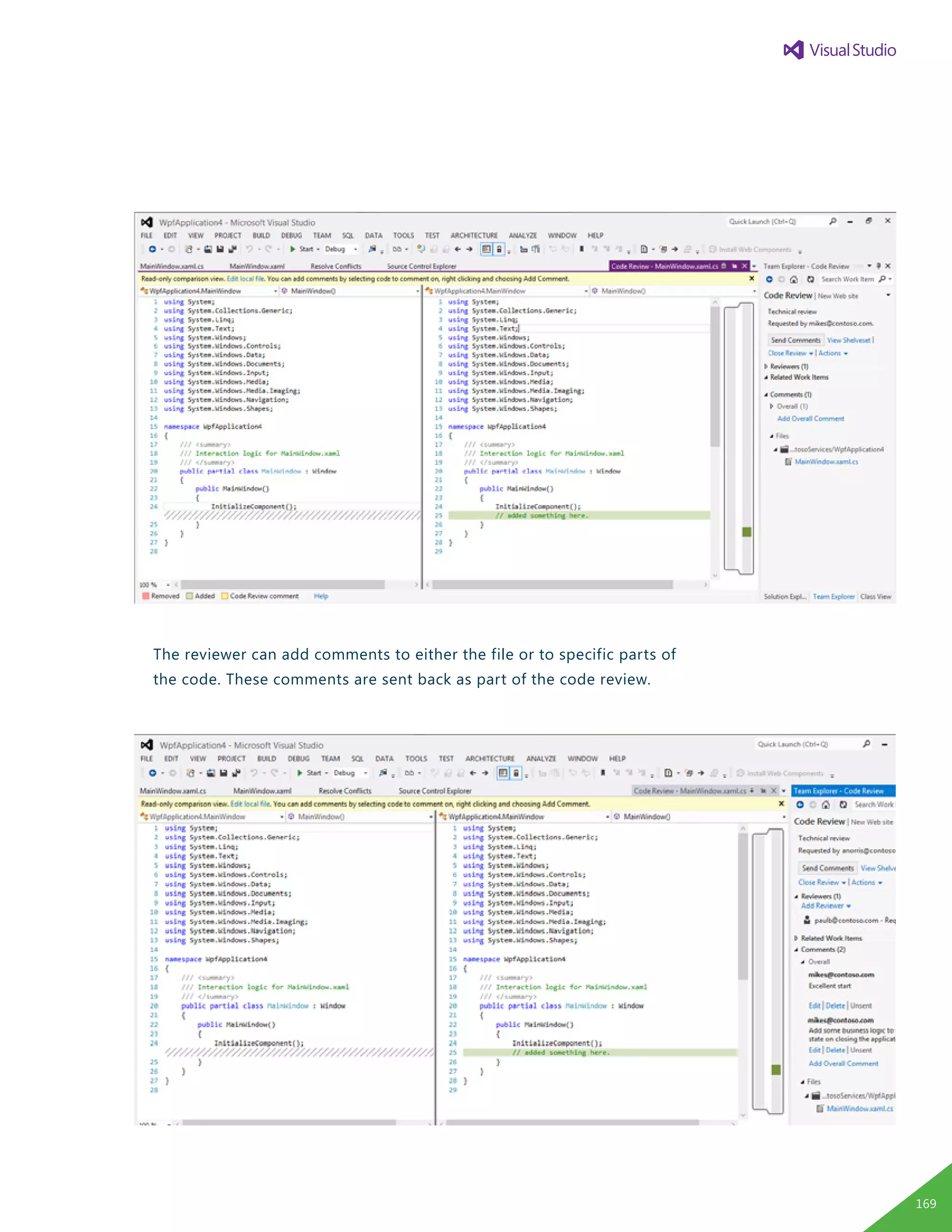952x1232 pixels.
Task: Select Class View tab at bottom of upper screenshot
Action: click(x=876, y=597)
